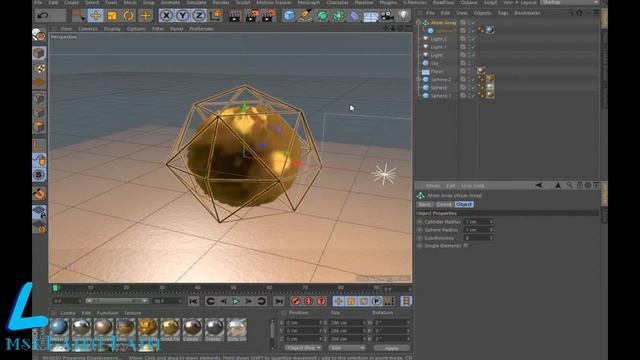
Task: Toggle the Autokeying icon
Action: point(309,302)
